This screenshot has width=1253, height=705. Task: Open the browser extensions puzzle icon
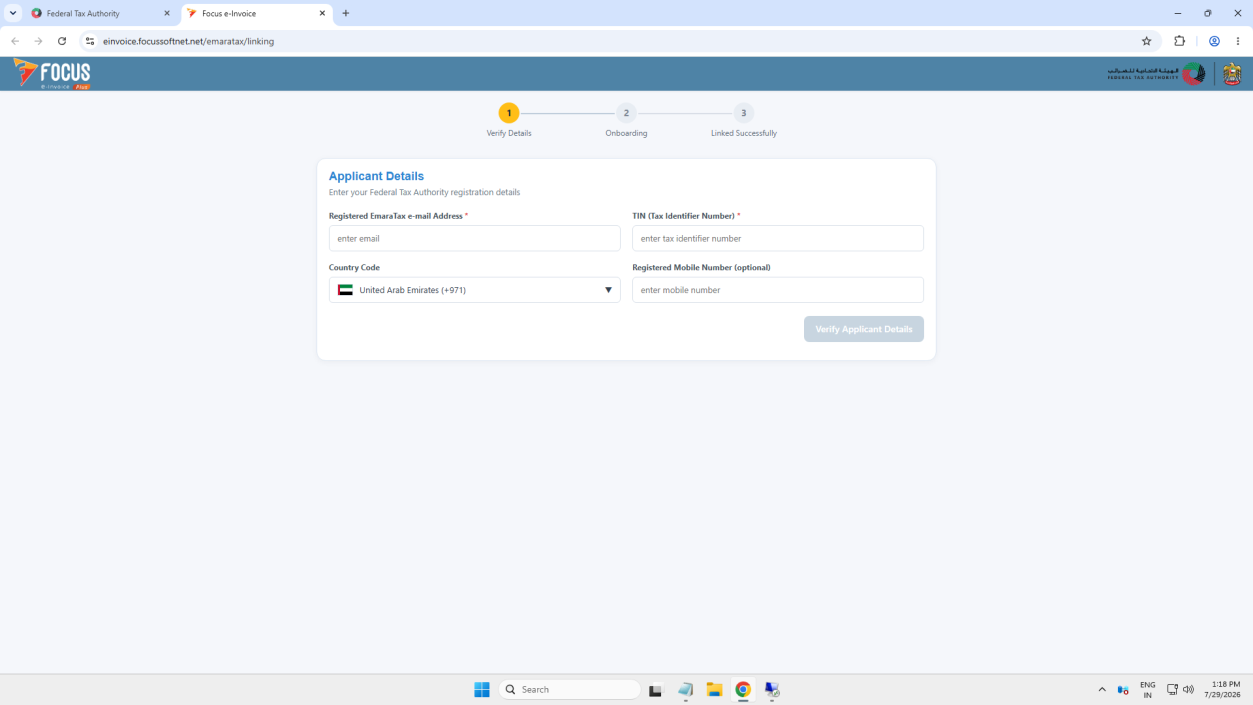(x=1179, y=41)
